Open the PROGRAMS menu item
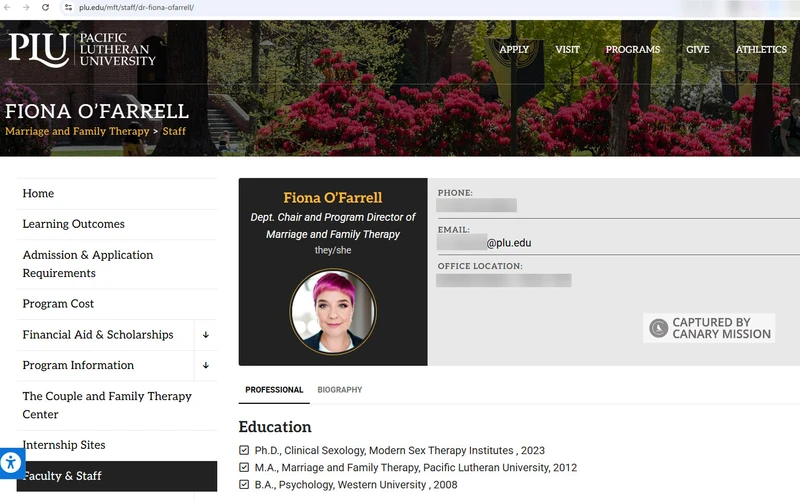This screenshot has height=501, width=800. (633, 49)
